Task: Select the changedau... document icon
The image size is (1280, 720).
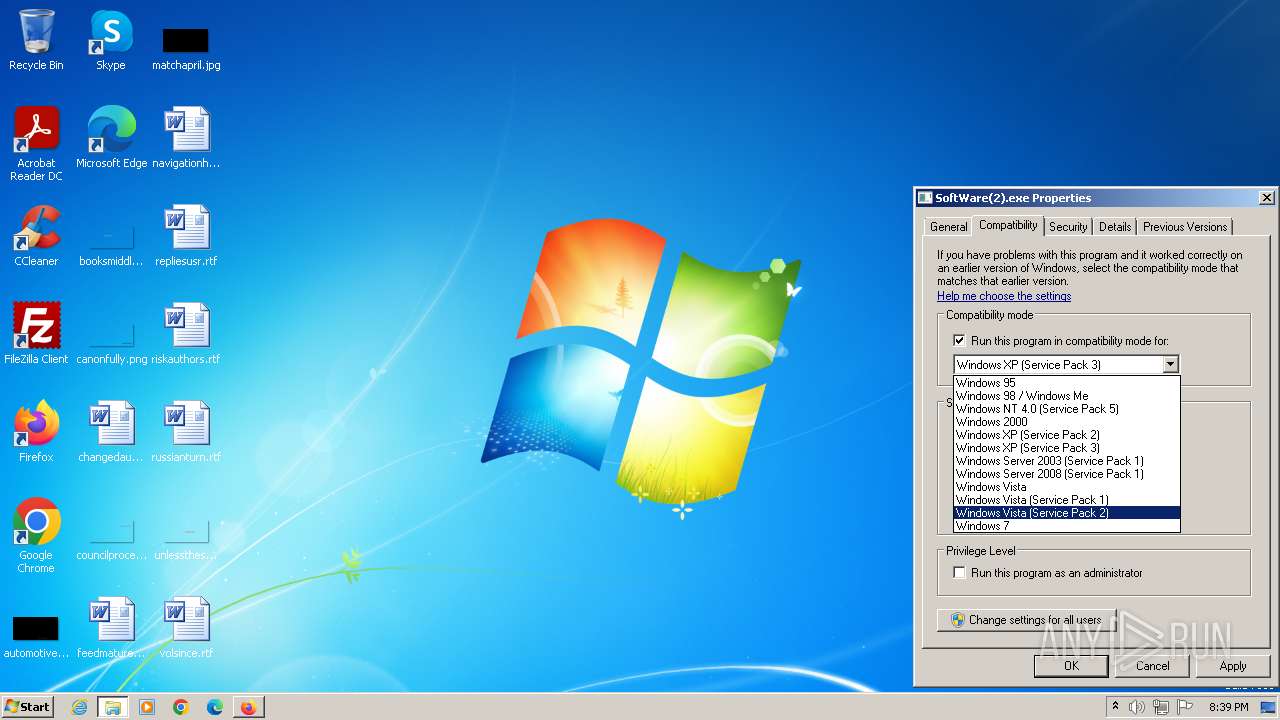Action: point(111,432)
